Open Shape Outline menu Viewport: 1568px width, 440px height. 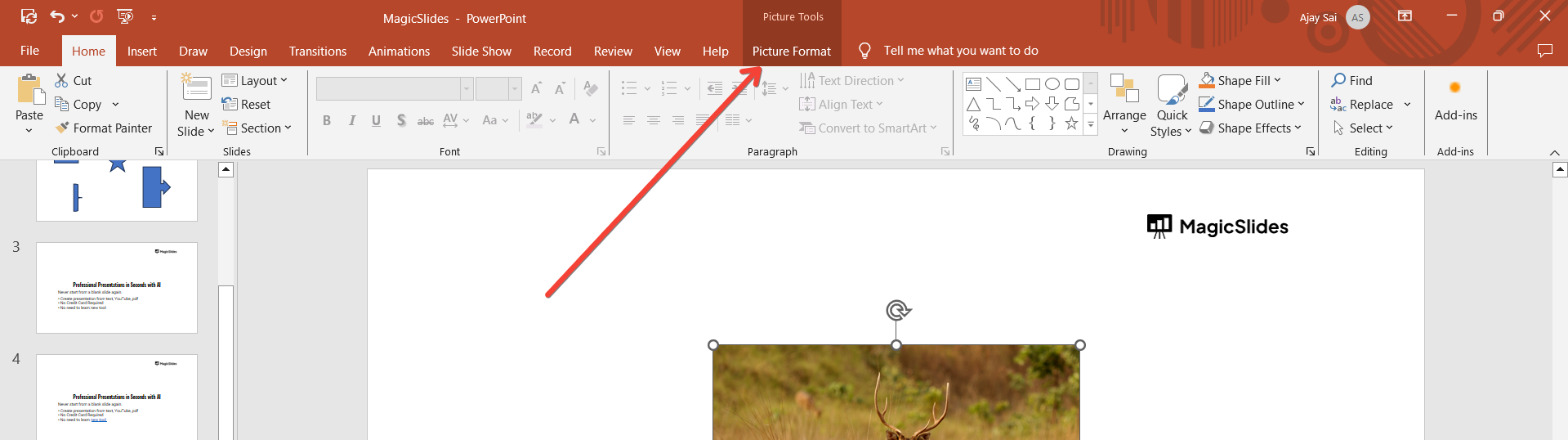point(1252,104)
